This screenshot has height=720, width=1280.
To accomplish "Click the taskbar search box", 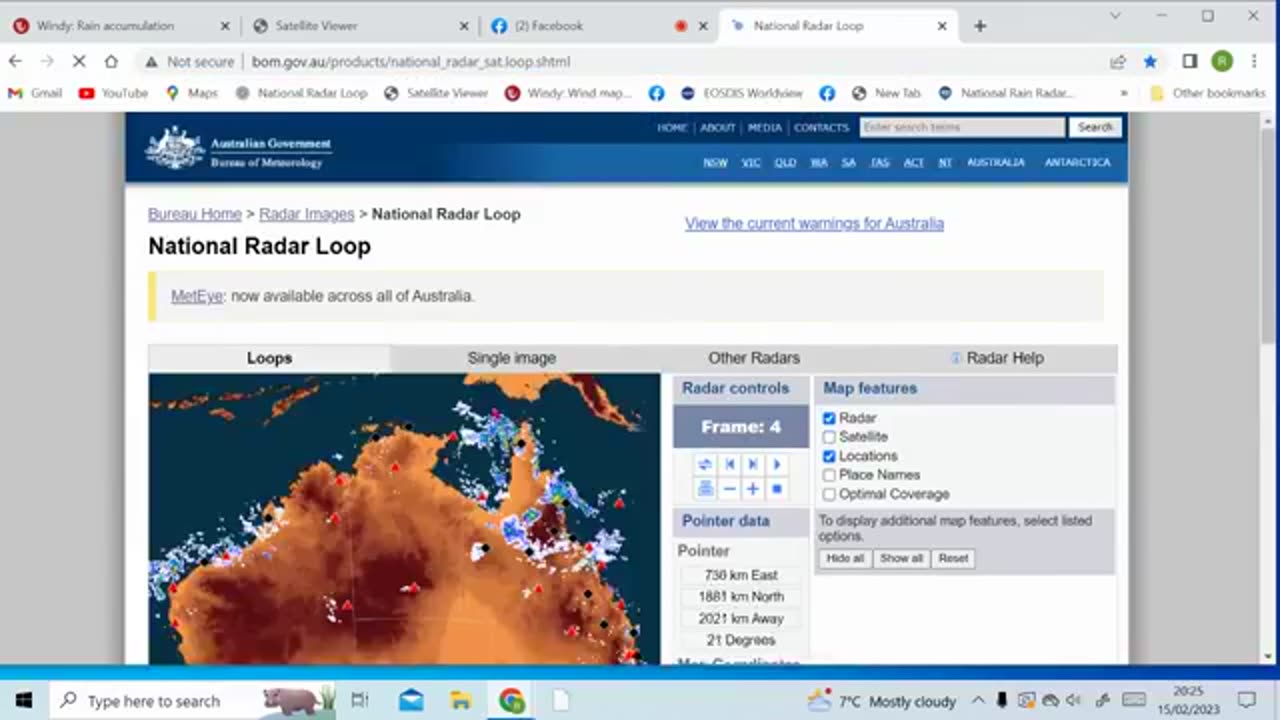I will 192,701.
